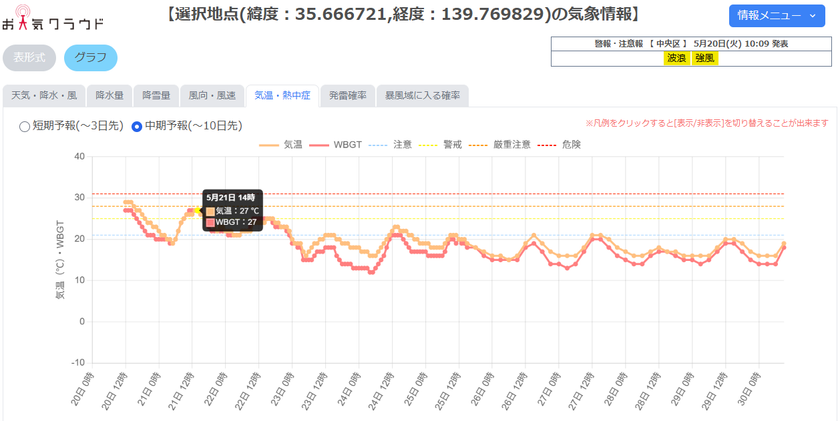Viewport: 840px width, 421px height.
Task: Click the chevron arrow on 情報メニュー
Action: pyautogui.click(x=812, y=16)
